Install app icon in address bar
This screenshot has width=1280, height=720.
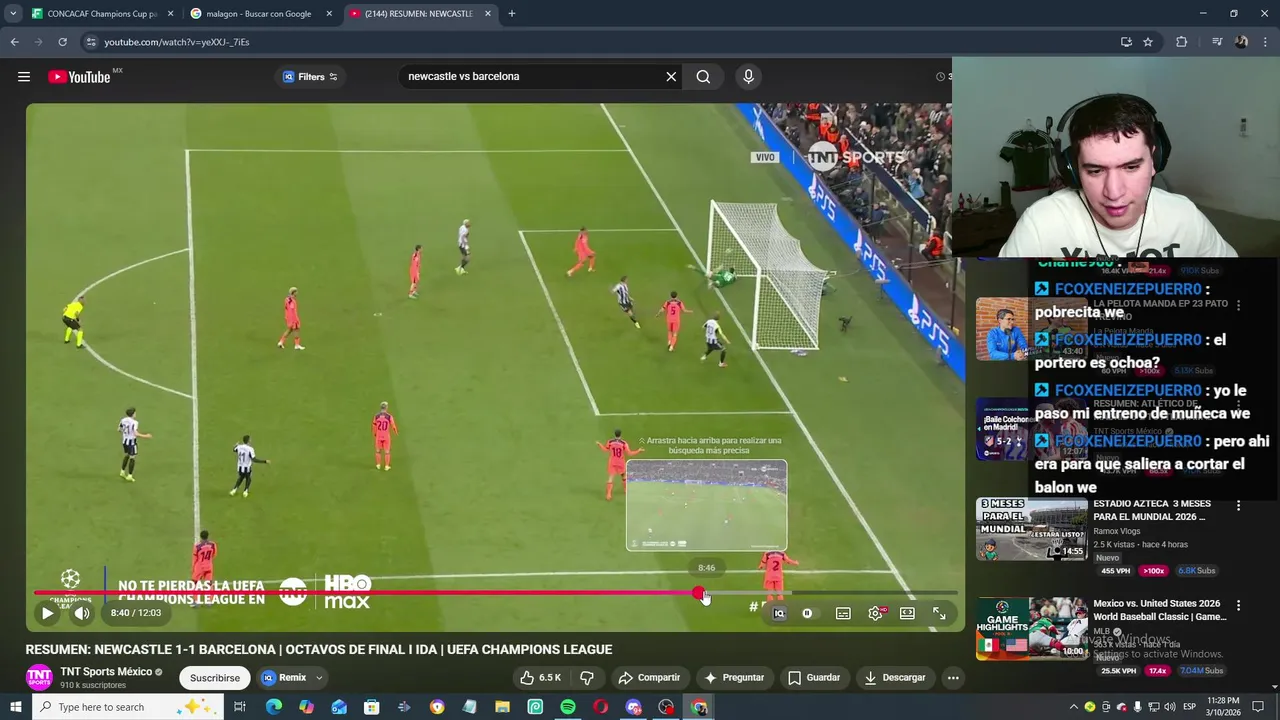(1126, 42)
